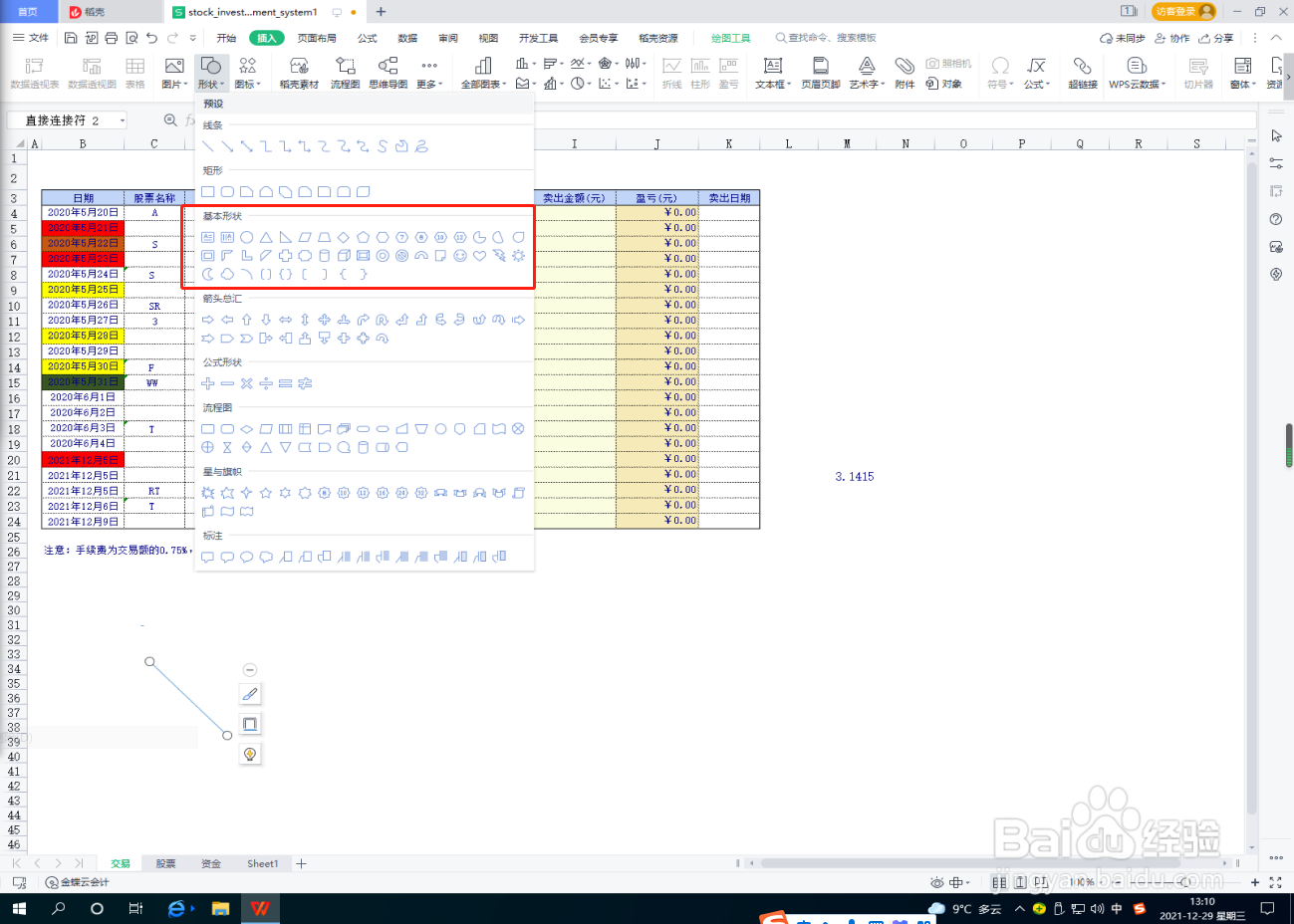Open the 文件 file menu
This screenshot has width=1294, height=924.
pyautogui.click(x=31, y=38)
